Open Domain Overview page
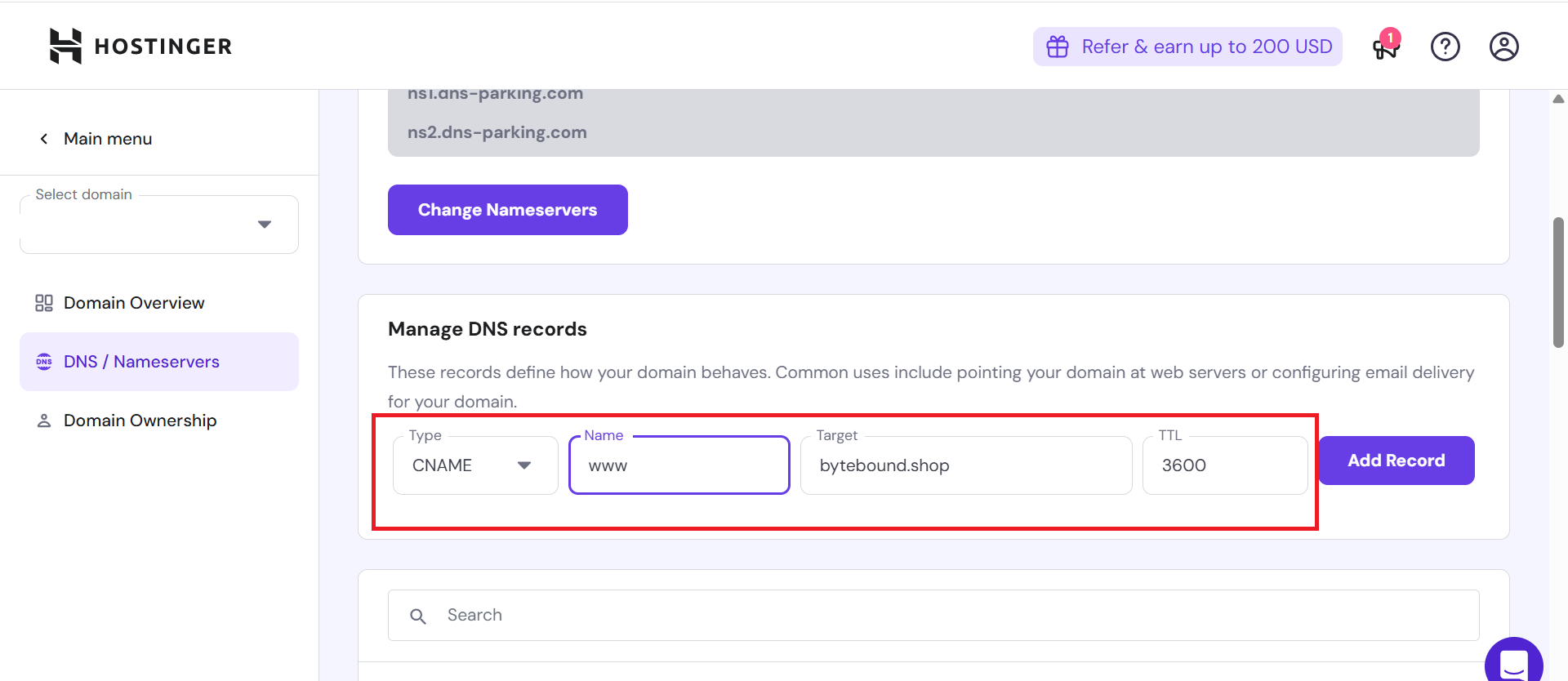1568x681 pixels. pyautogui.click(x=159, y=303)
